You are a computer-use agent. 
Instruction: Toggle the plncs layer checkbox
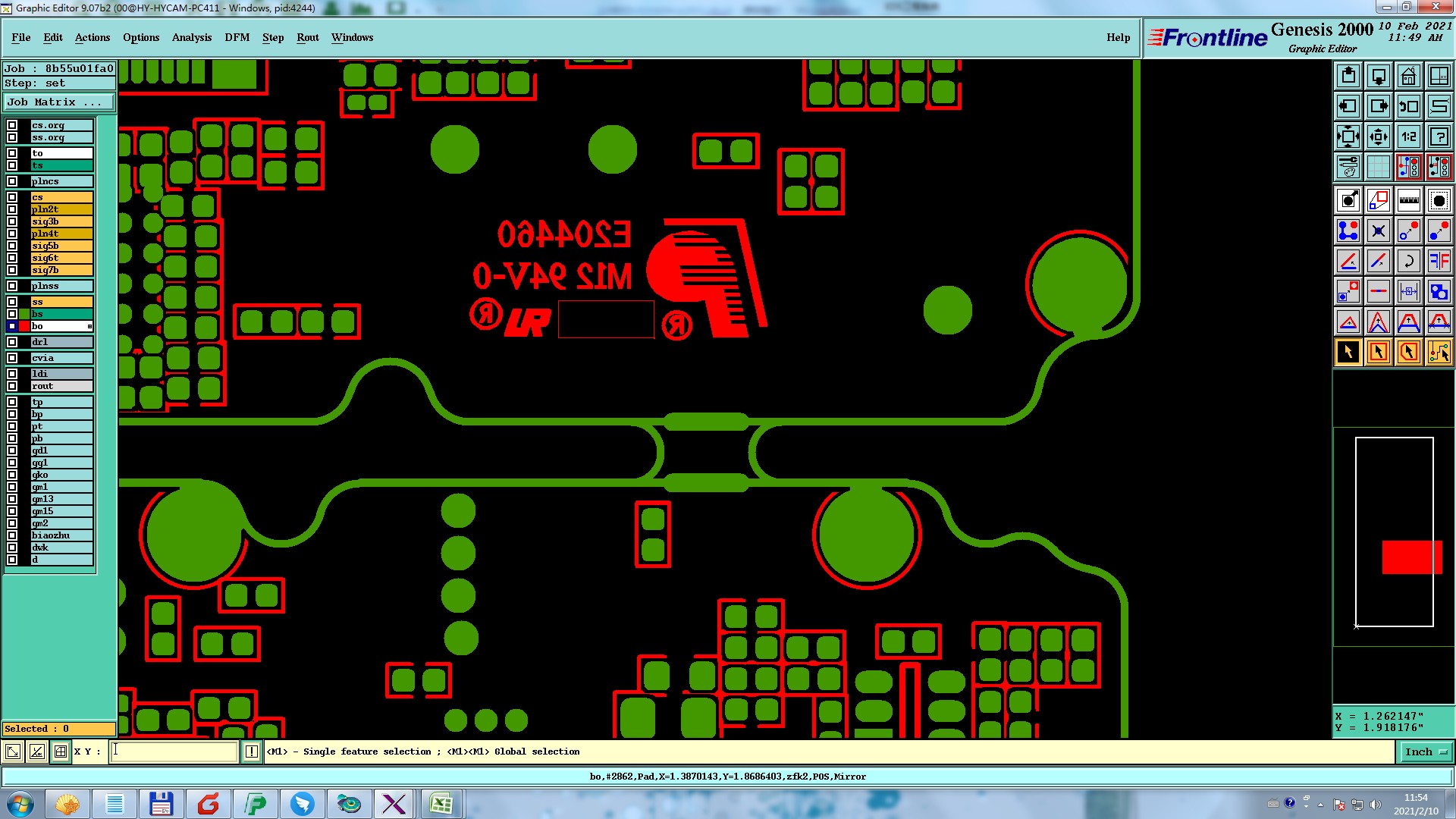(12, 181)
